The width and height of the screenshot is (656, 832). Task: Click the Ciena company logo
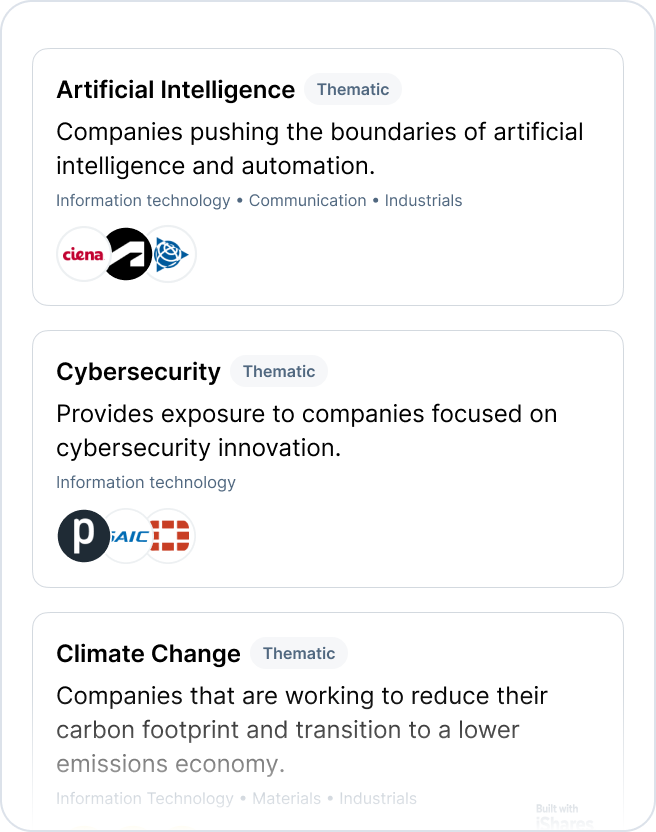82,254
